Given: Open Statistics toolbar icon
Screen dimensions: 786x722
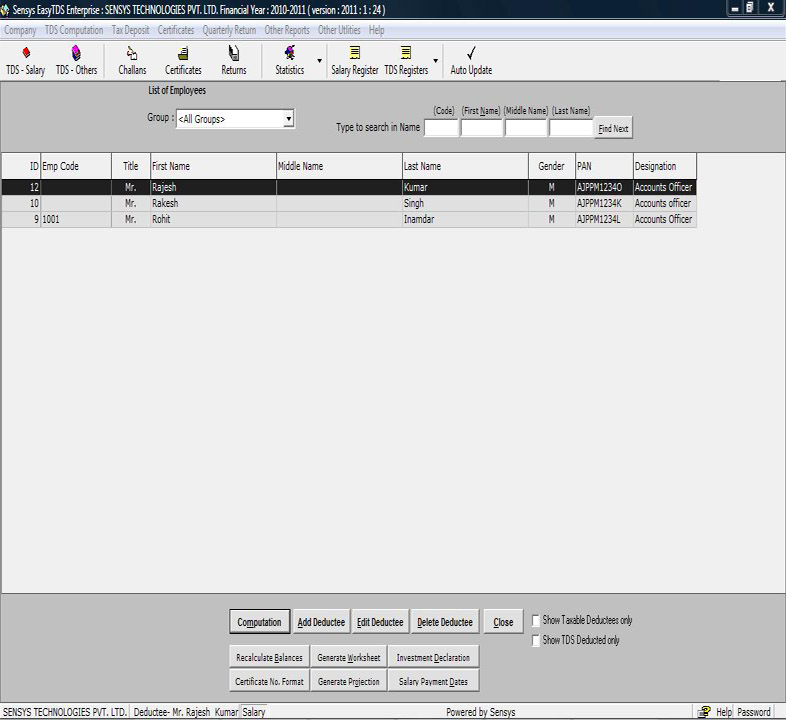Looking at the screenshot, I should click(290, 61).
